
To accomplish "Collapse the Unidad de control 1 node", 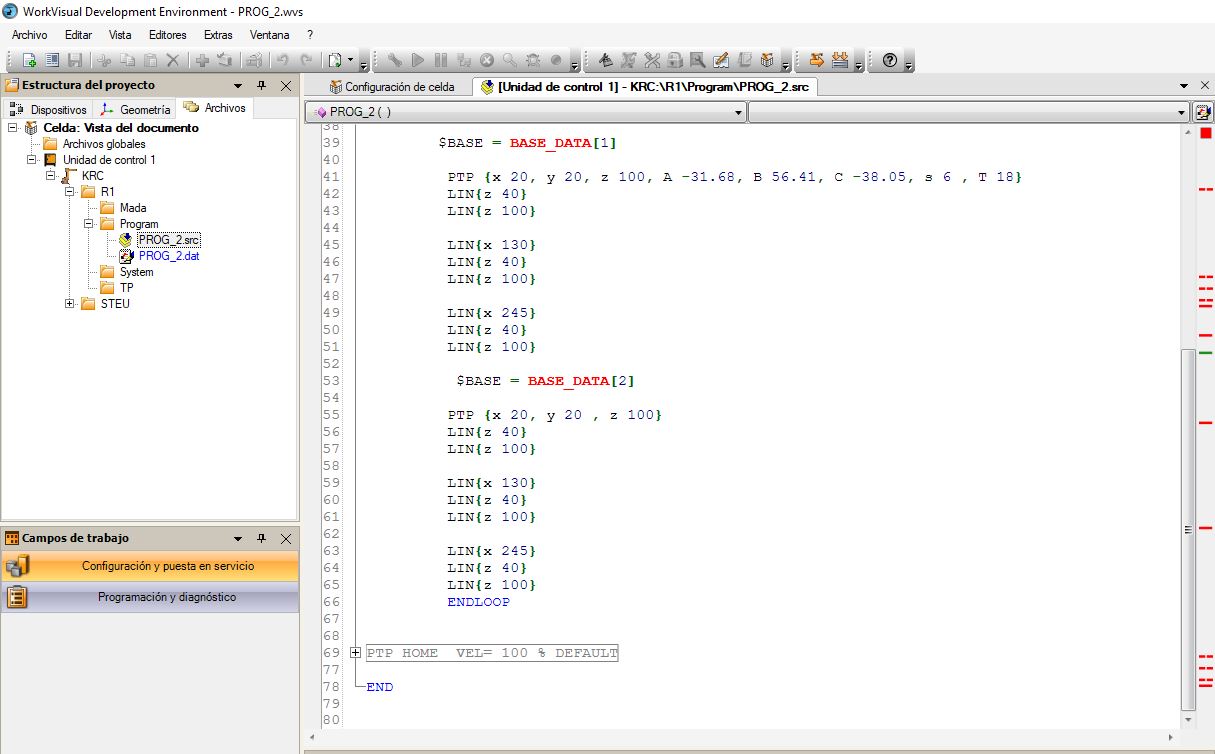I will pos(32,160).
